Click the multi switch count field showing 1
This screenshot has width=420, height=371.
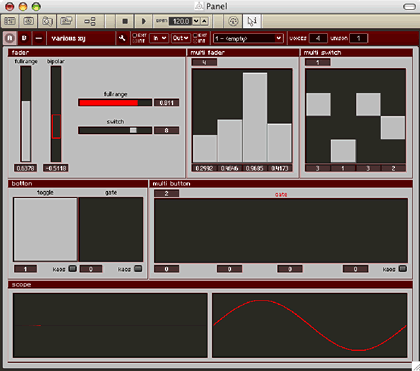click(x=318, y=62)
